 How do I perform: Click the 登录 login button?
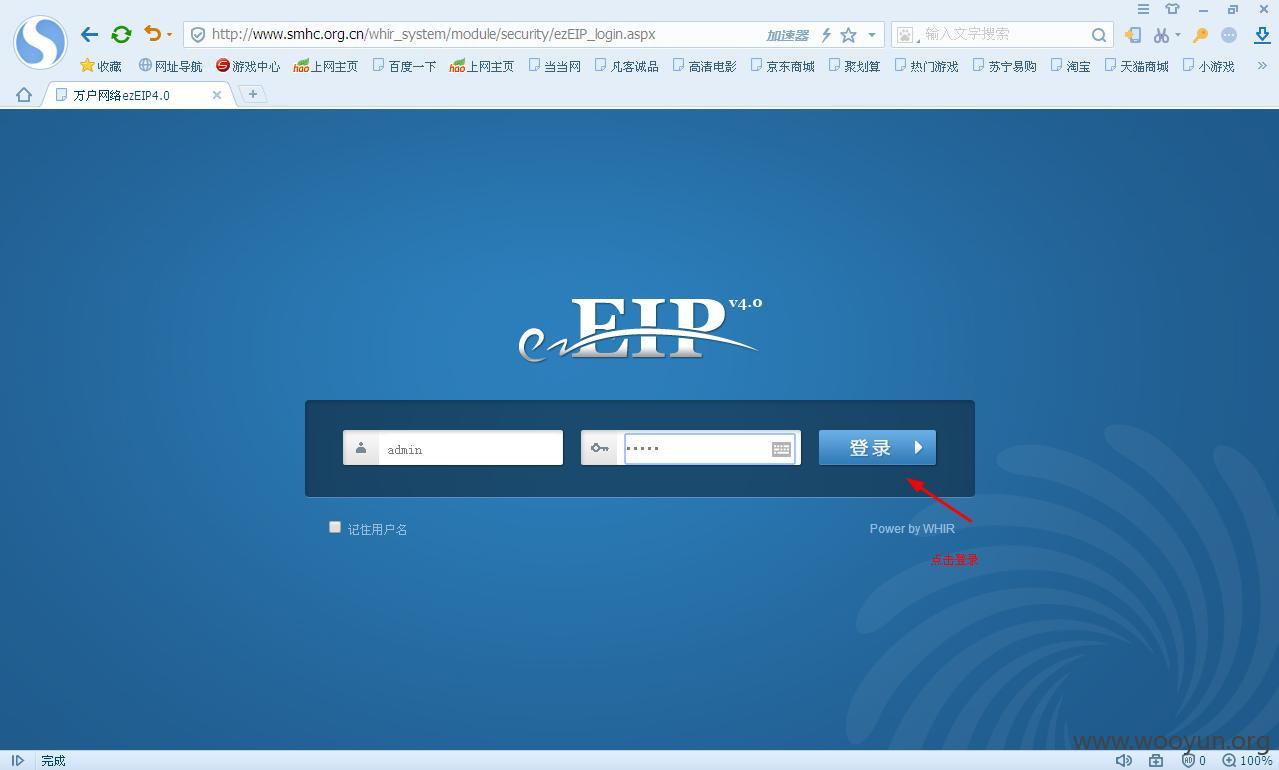[877, 448]
